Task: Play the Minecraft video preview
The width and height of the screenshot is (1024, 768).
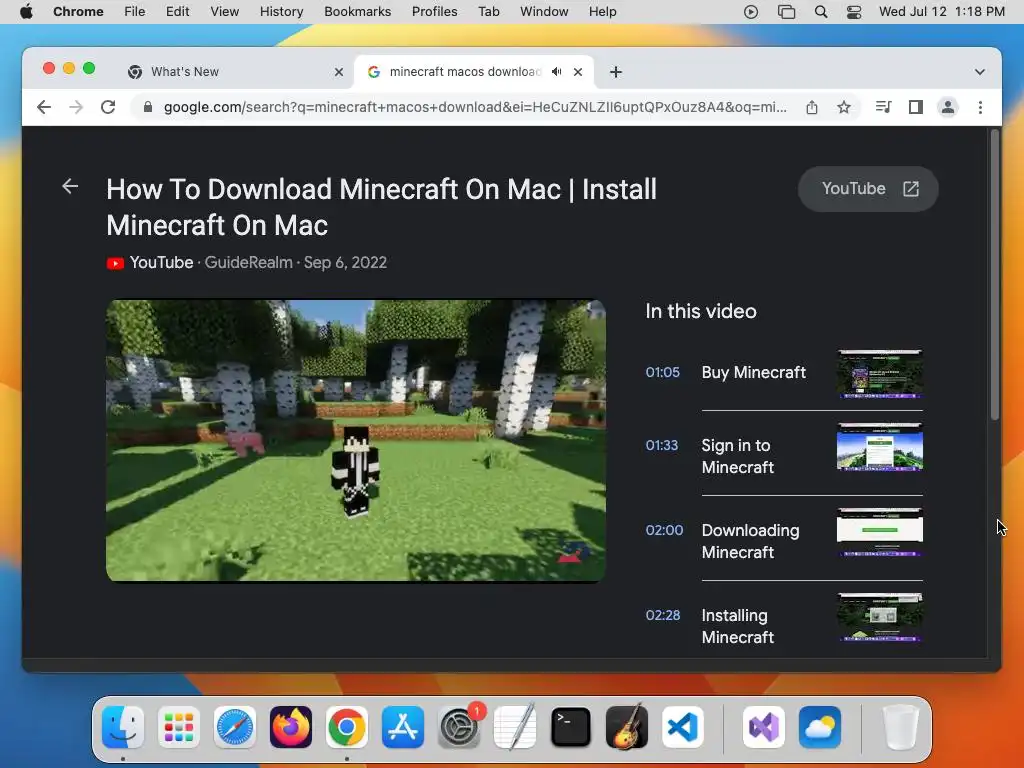Action: click(356, 441)
